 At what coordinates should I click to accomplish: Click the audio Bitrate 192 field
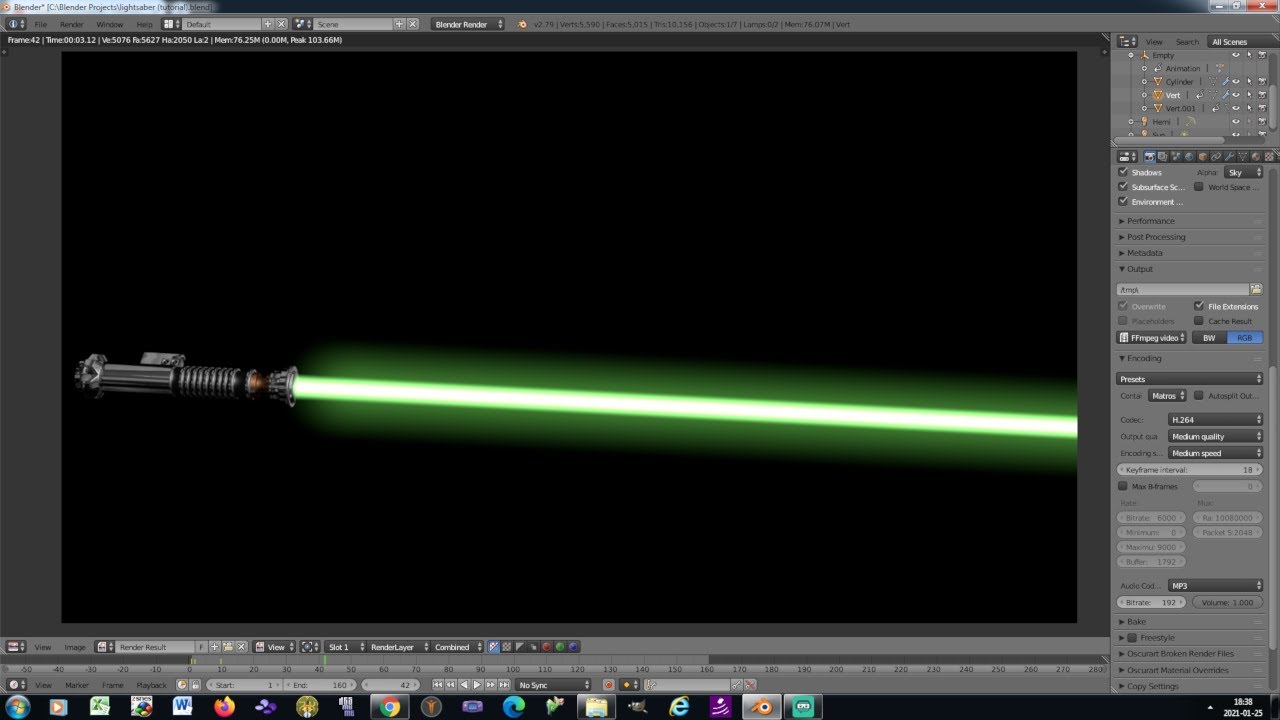[1152, 603]
